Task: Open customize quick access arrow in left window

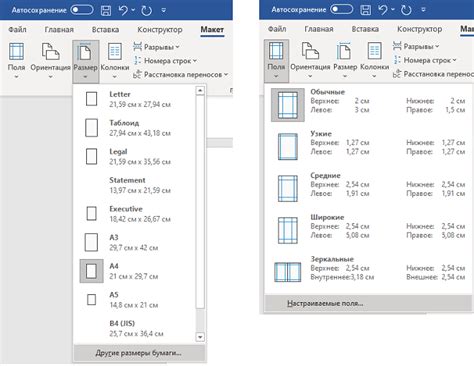Action: click(164, 10)
